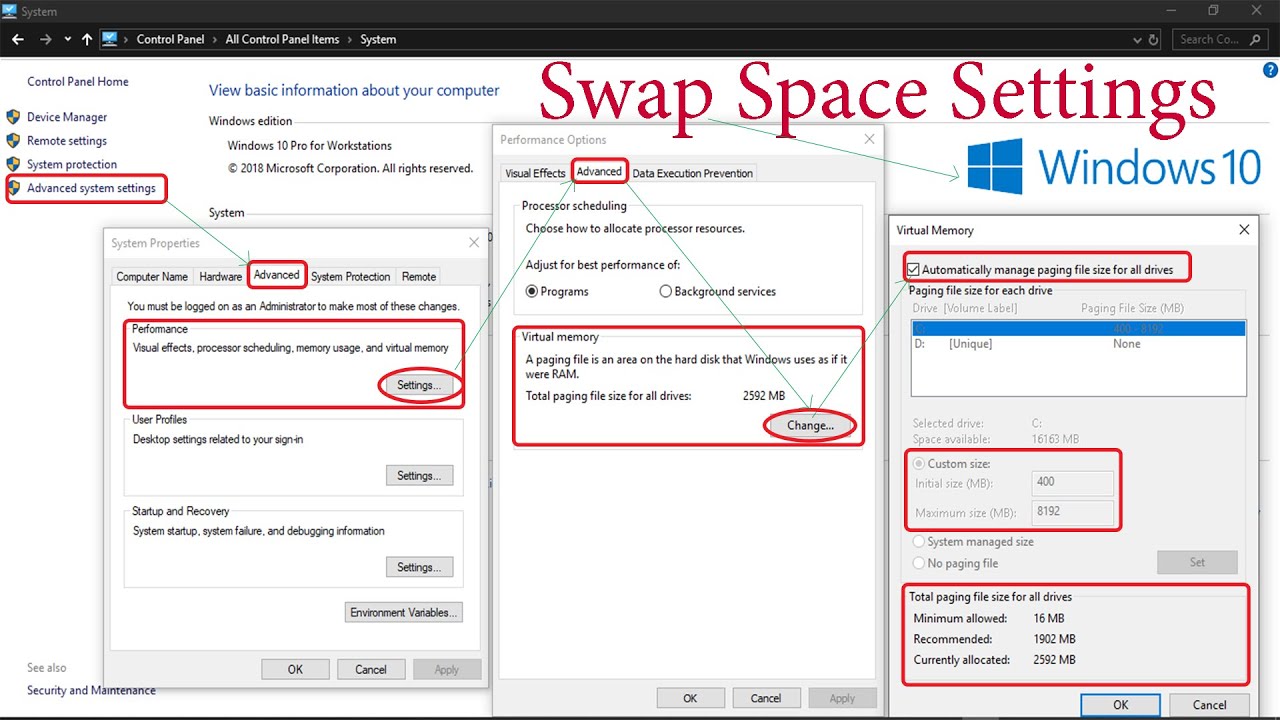The height and width of the screenshot is (720, 1280).
Task: Click the Up one level arrow
Action: pos(87,39)
